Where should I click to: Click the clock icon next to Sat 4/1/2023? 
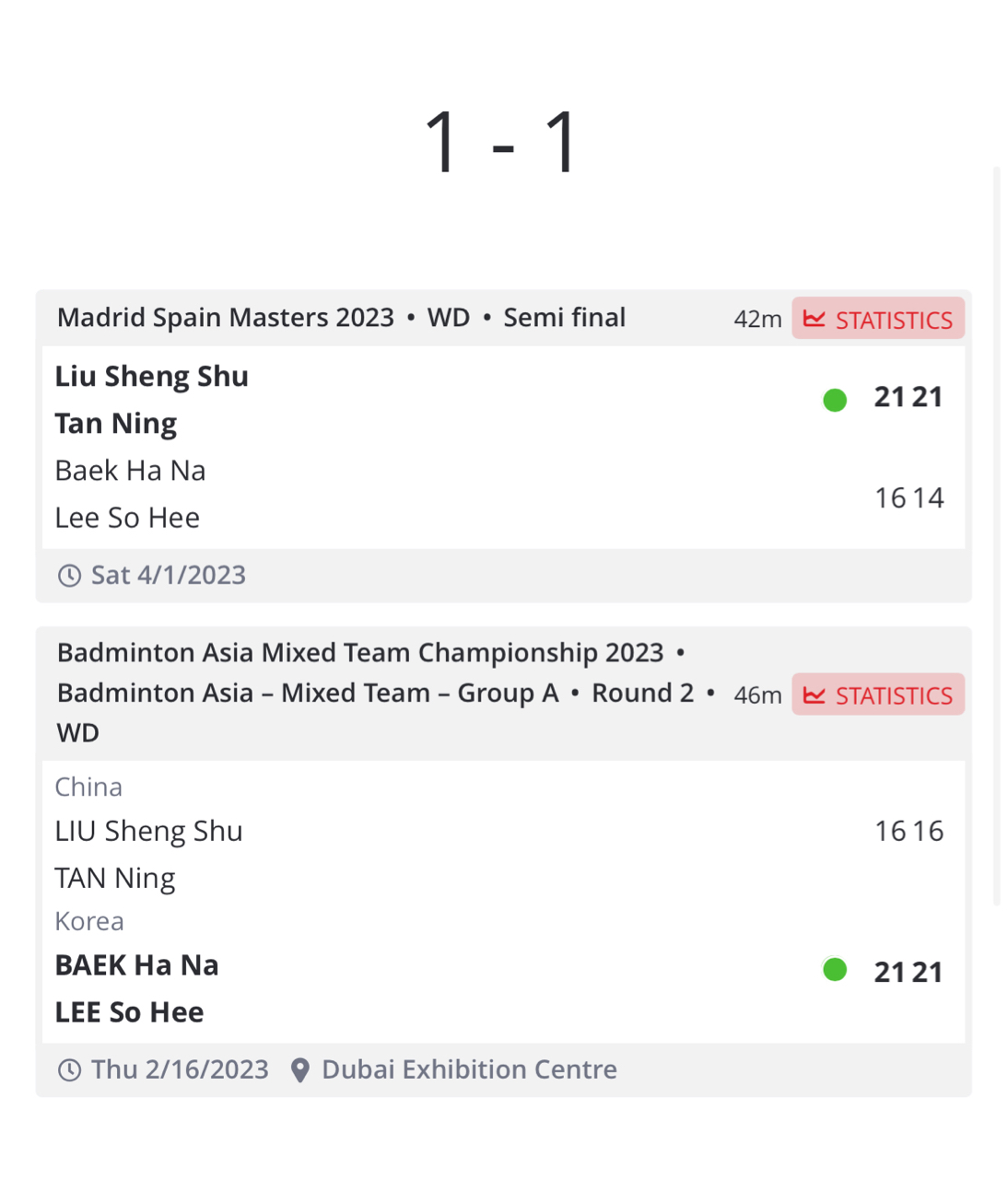coord(69,576)
